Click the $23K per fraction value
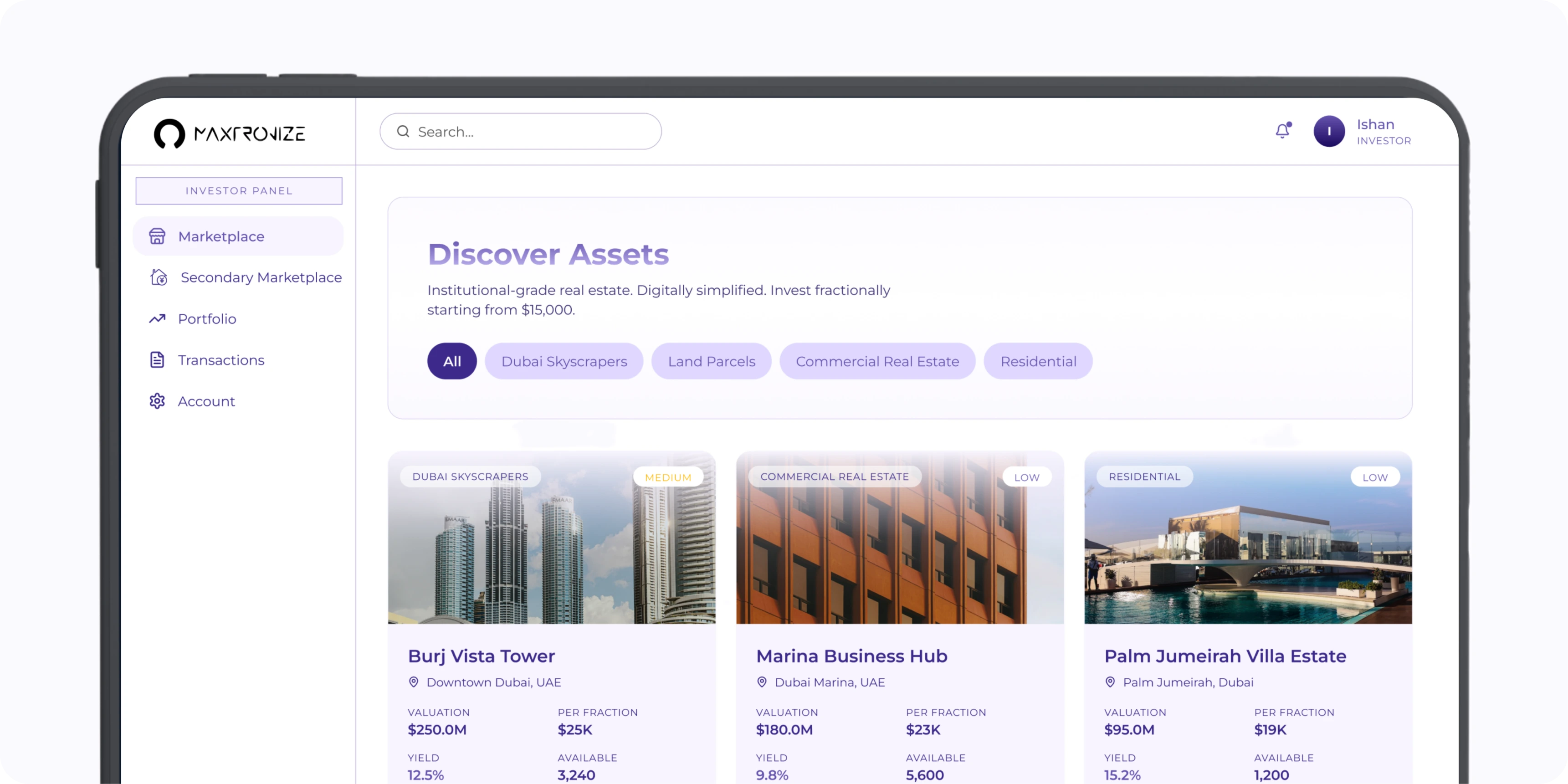The width and height of the screenshot is (1568, 784). click(x=923, y=729)
